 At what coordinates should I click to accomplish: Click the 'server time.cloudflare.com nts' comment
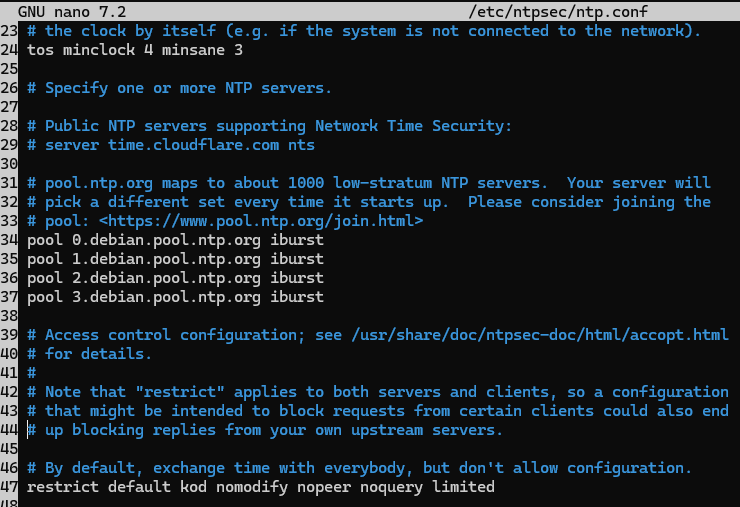pyautogui.click(x=180, y=145)
